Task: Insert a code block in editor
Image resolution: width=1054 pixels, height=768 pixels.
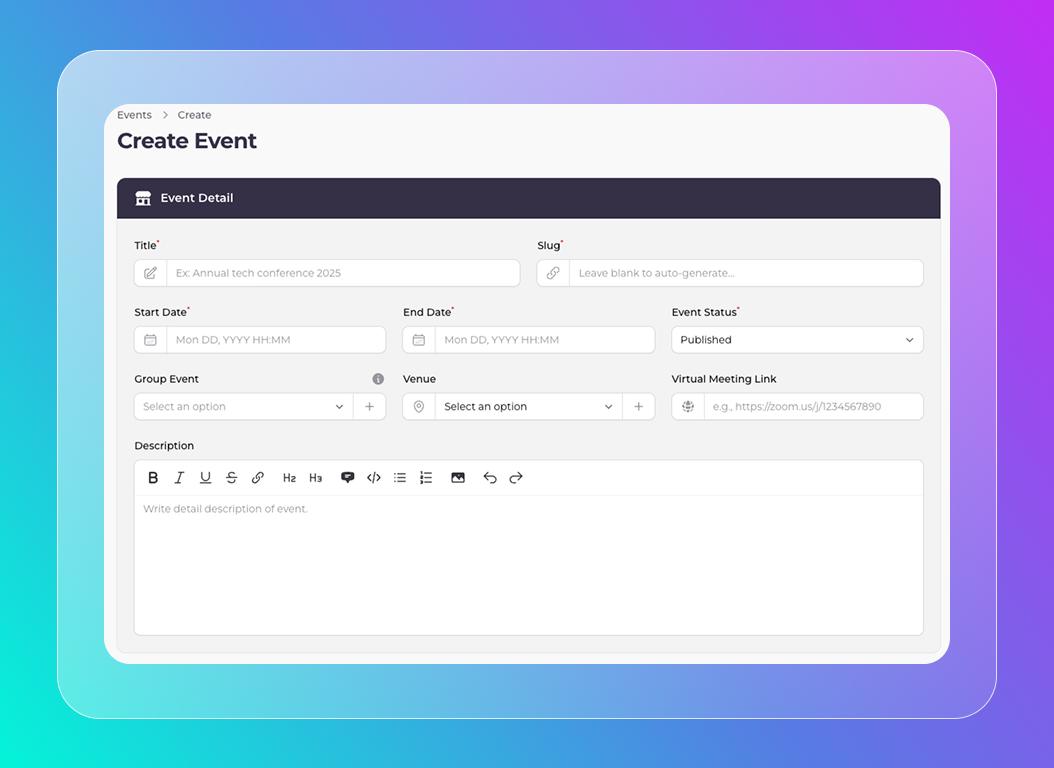Action: tap(374, 478)
